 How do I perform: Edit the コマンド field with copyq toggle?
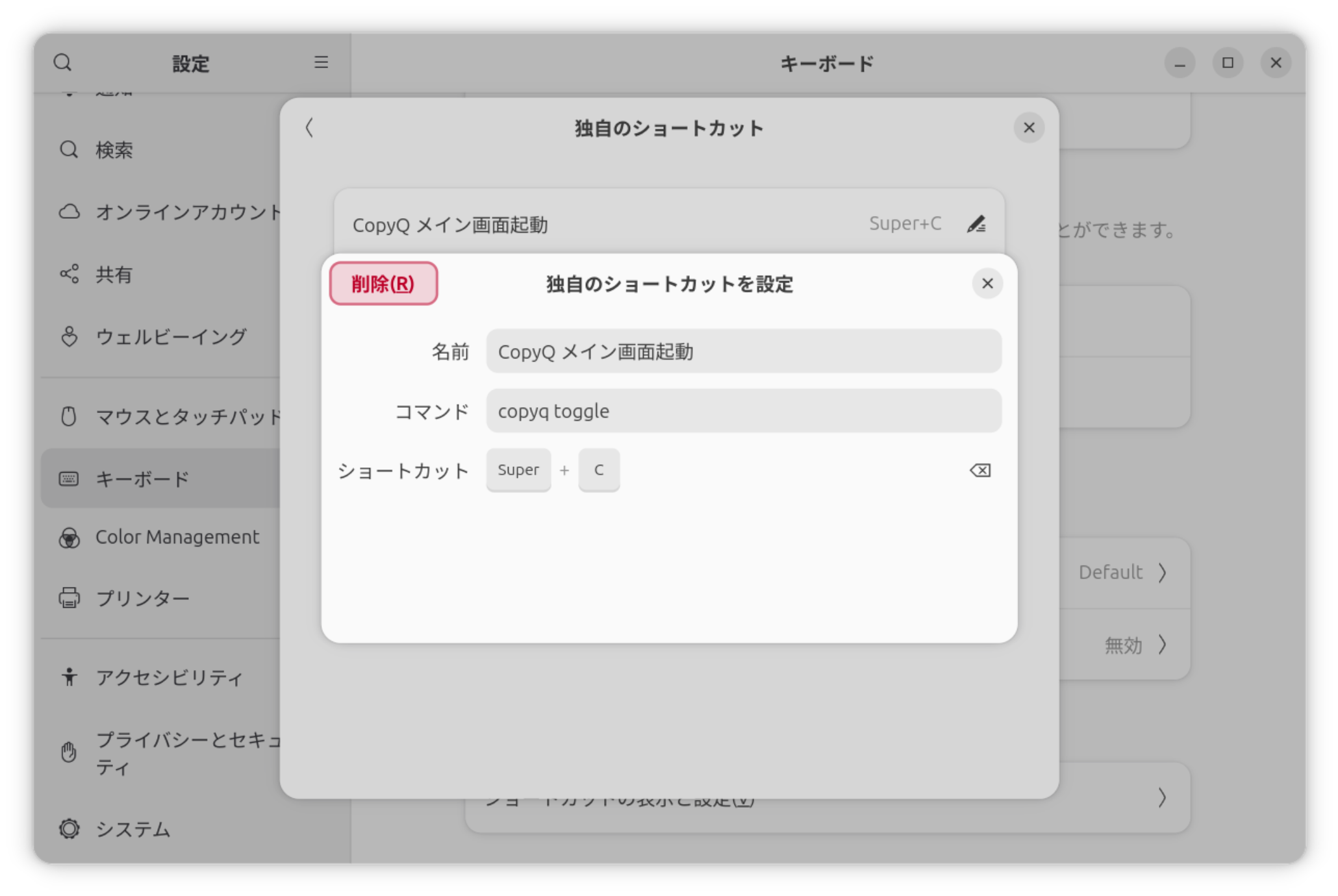[744, 411]
